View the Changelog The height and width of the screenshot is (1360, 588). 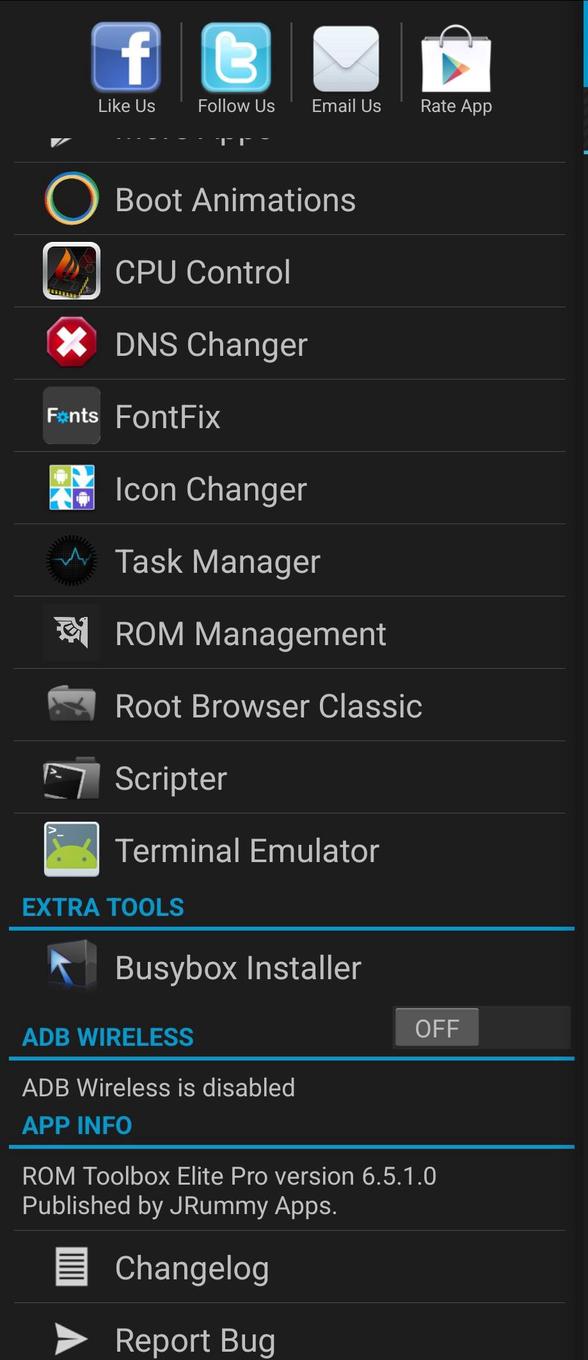pos(192,1267)
